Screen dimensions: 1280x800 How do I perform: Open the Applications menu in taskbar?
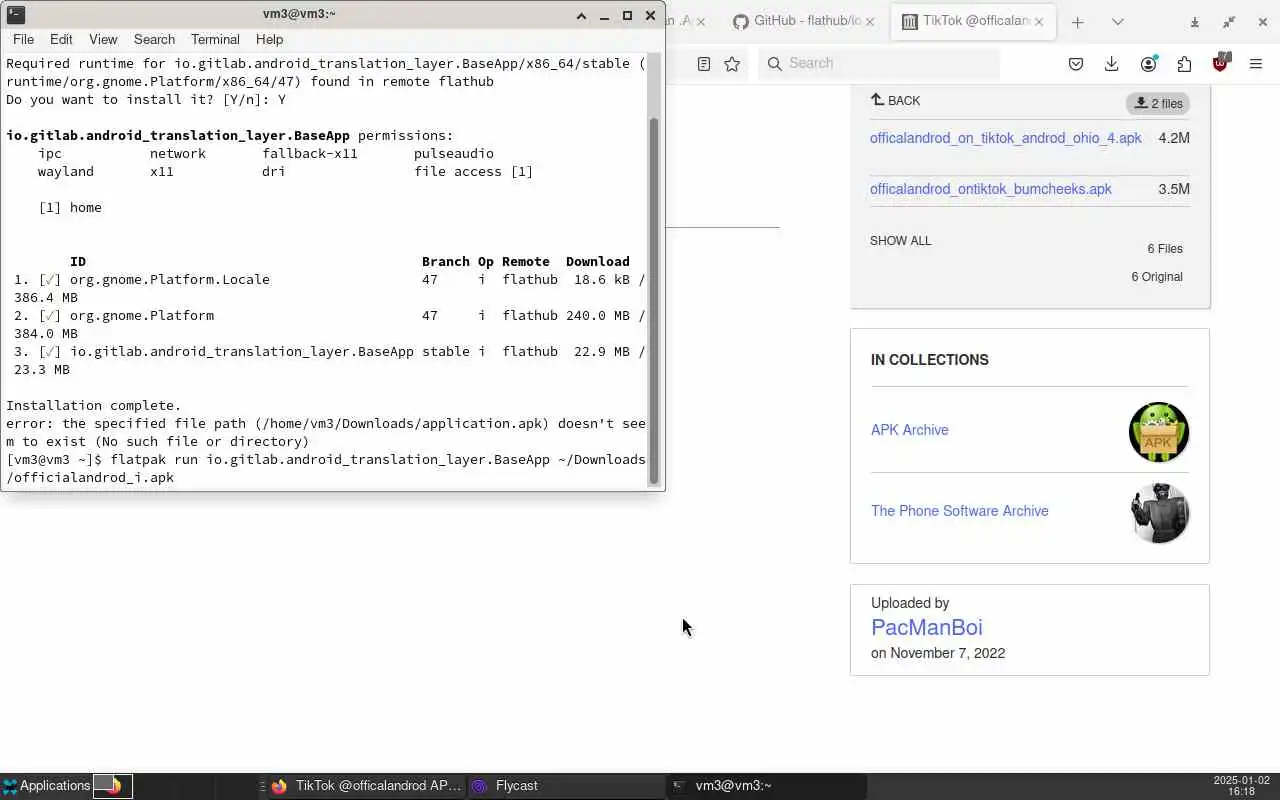[46, 786]
